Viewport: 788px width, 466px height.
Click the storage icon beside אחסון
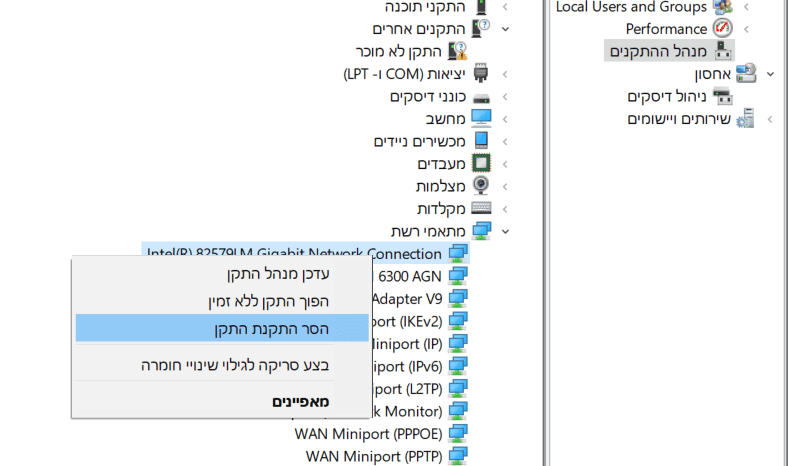click(x=746, y=73)
